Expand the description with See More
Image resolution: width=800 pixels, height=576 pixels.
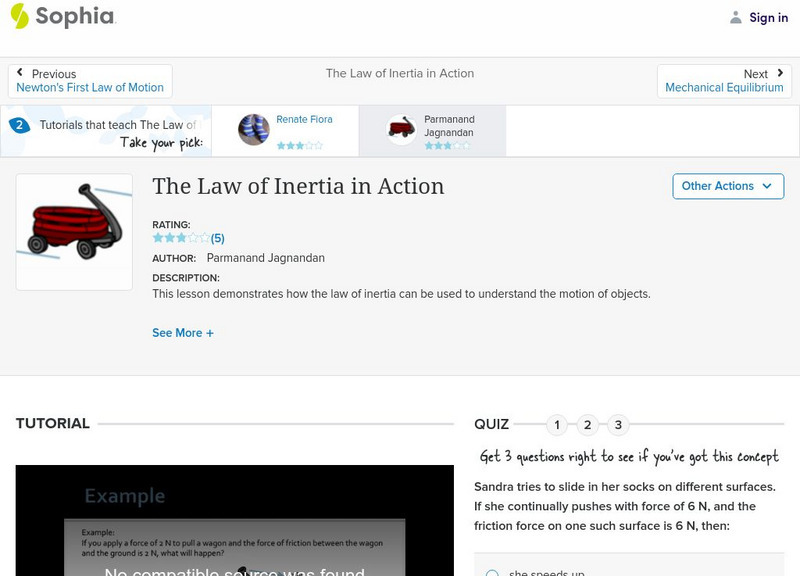tap(183, 332)
